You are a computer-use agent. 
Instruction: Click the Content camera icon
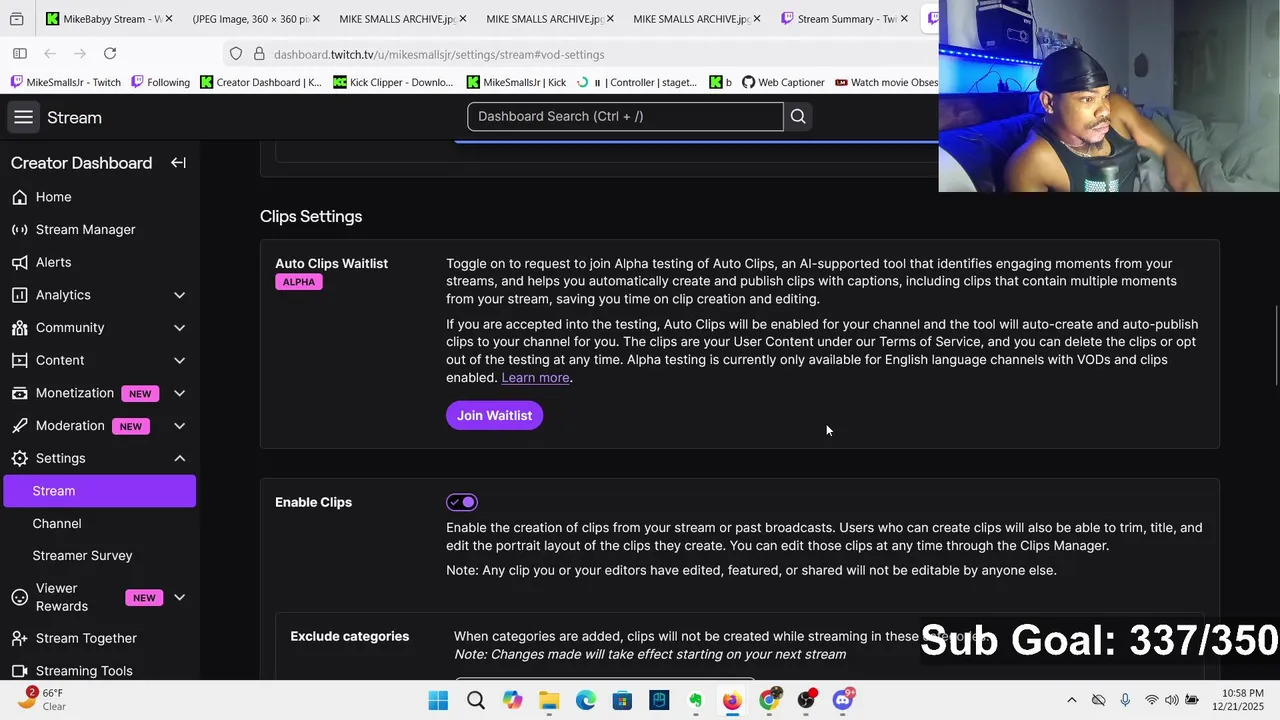pyautogui.click(x=19, y=360)
